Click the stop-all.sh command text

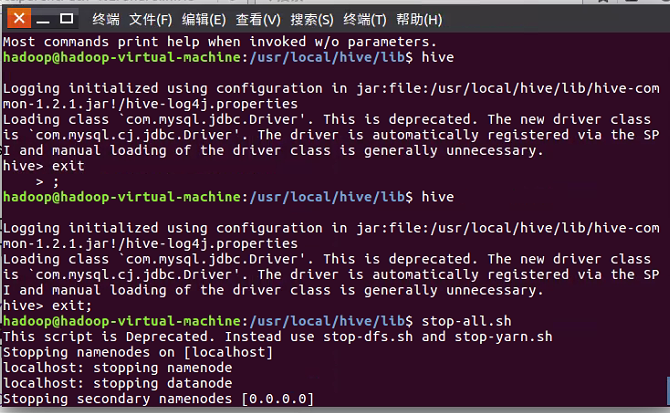click(466, 321)
